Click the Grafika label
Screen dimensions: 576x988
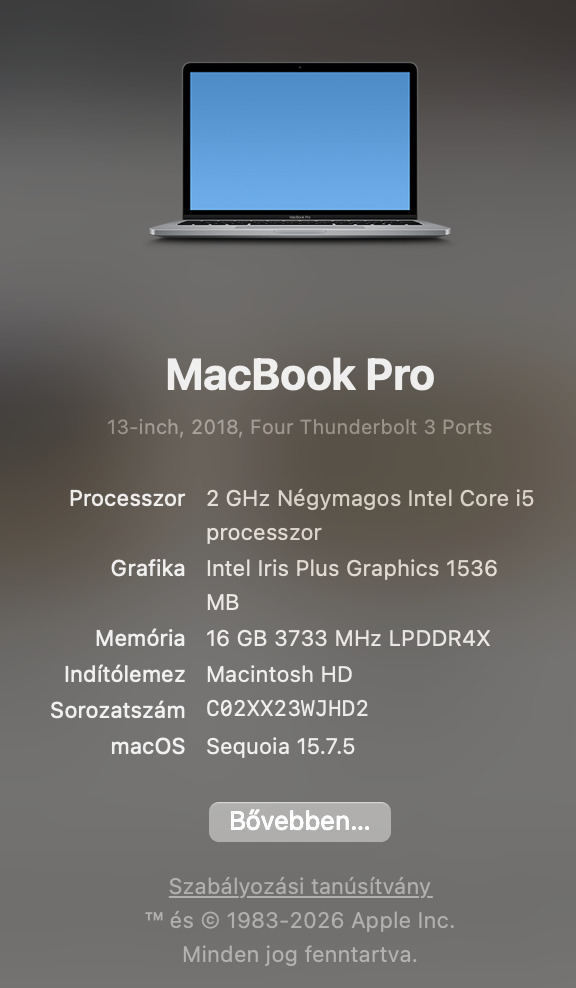pos(148,568)
